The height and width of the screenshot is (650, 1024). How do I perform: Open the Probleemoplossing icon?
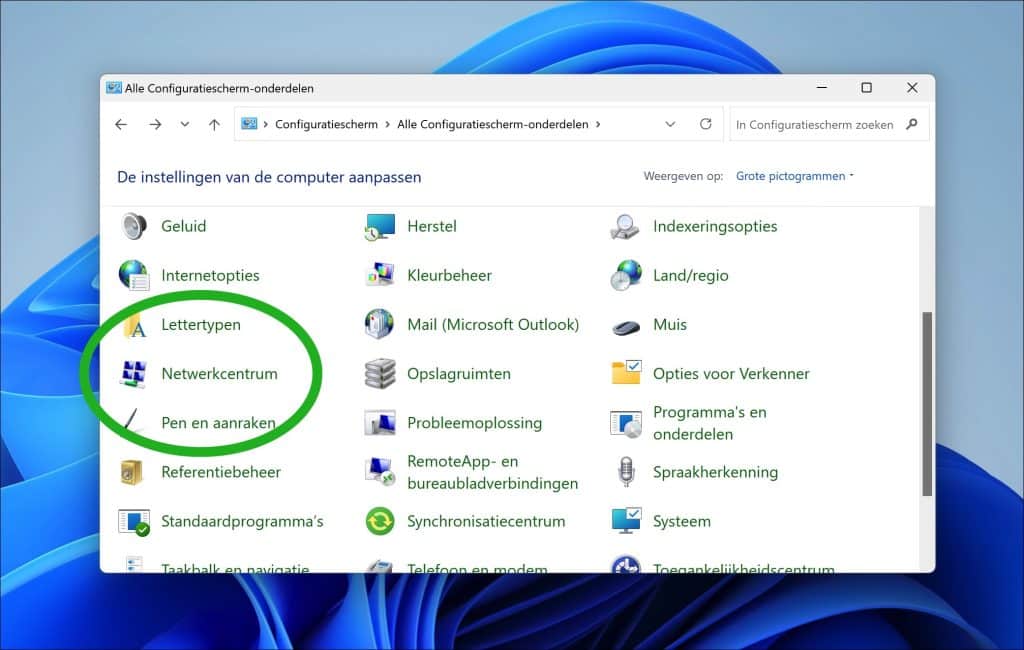380,423
